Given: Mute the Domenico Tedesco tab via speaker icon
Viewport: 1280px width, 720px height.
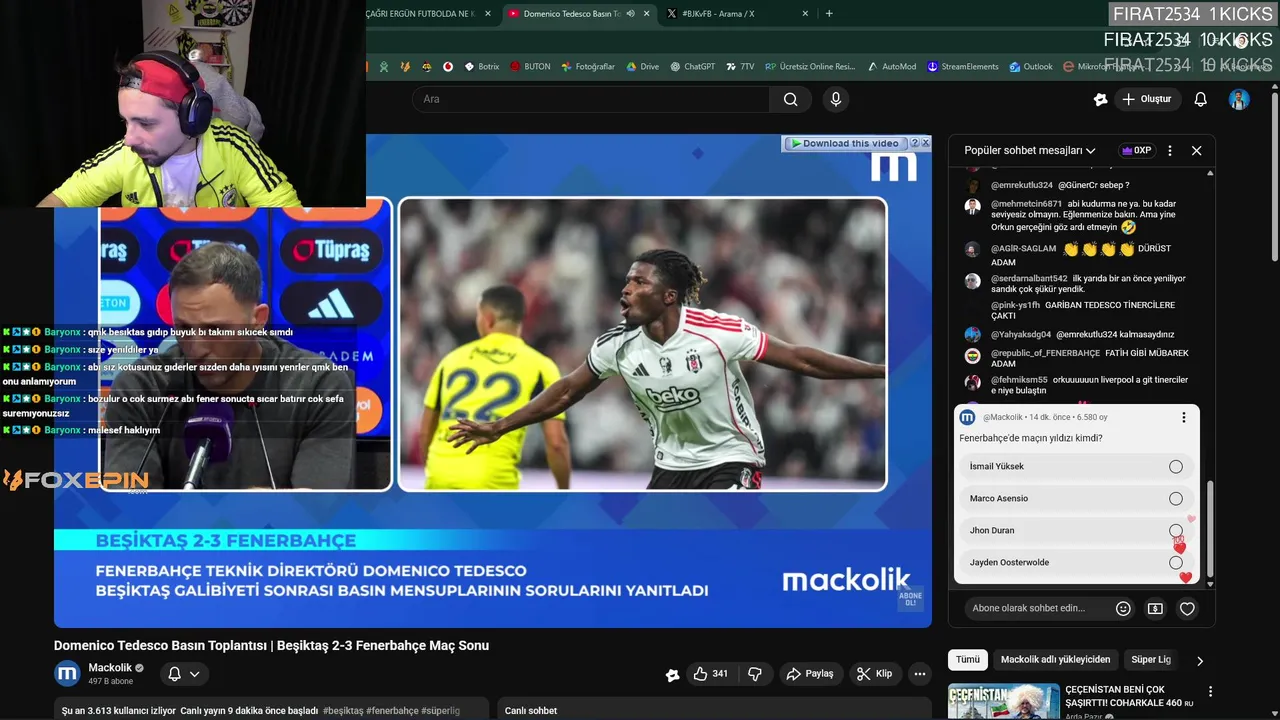Looking at the screenshot, I should click(x=630, y=14).
